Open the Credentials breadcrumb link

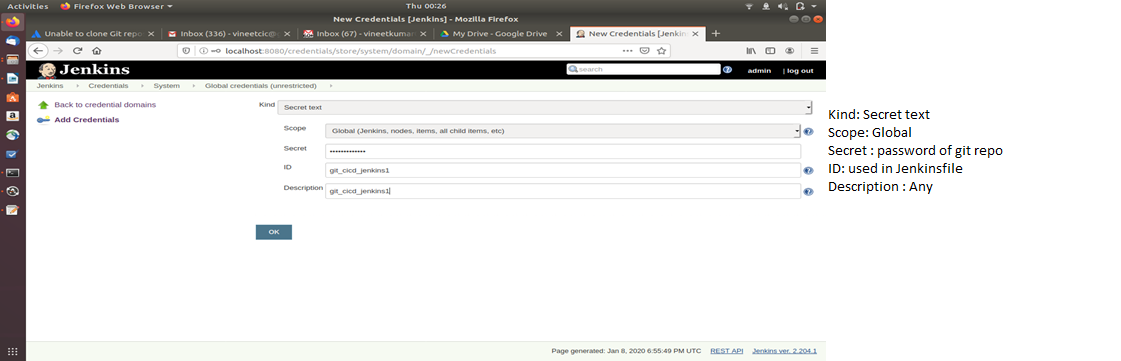(108, 86)
